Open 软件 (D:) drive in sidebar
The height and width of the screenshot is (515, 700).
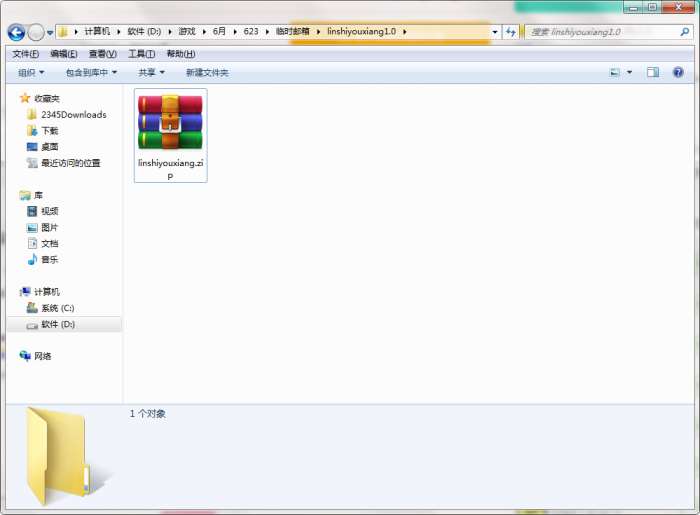pos(58,324)
